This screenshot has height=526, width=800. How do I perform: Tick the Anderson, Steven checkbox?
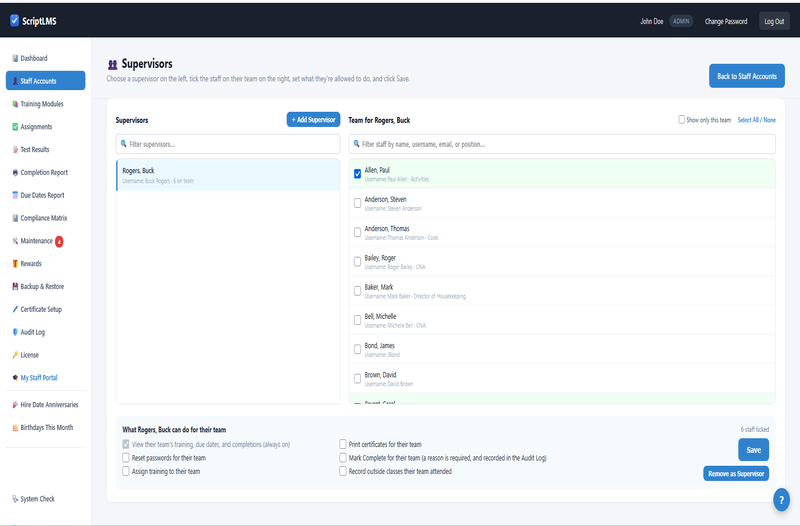357,203
